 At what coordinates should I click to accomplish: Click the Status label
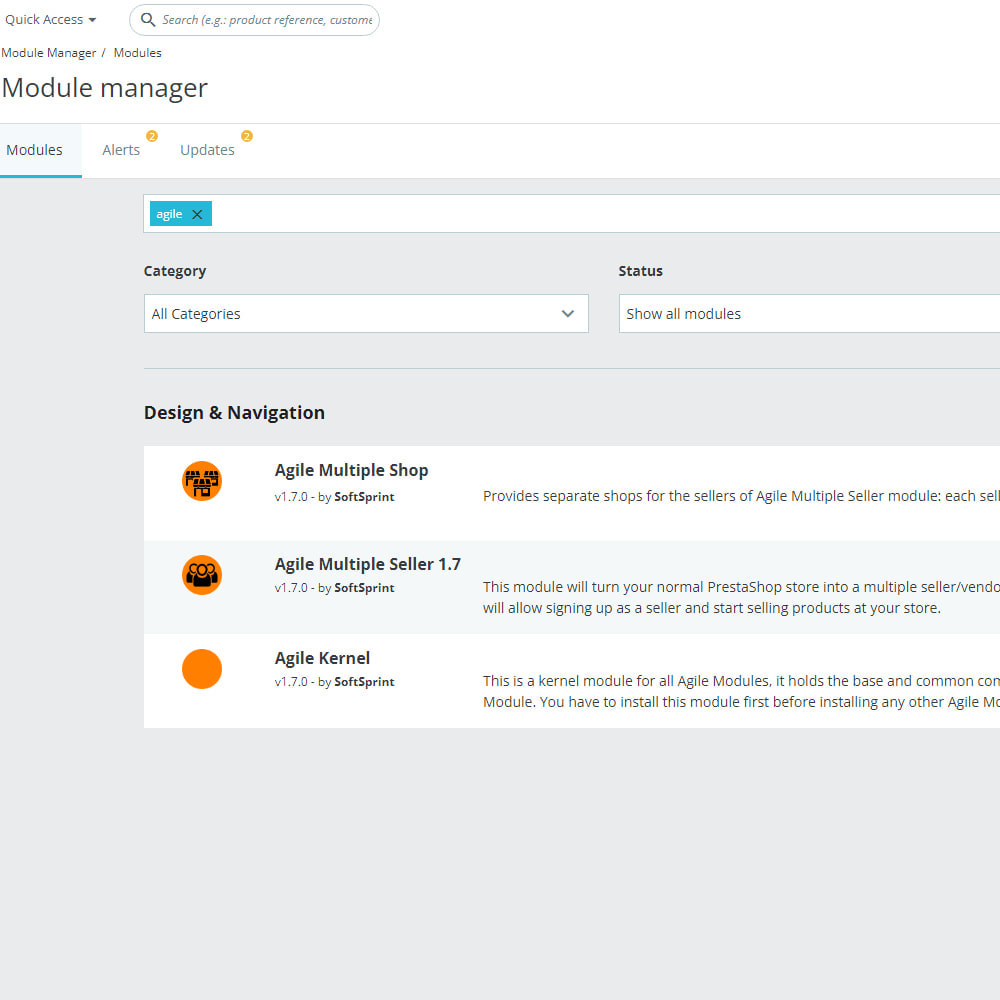pos(640,271)
